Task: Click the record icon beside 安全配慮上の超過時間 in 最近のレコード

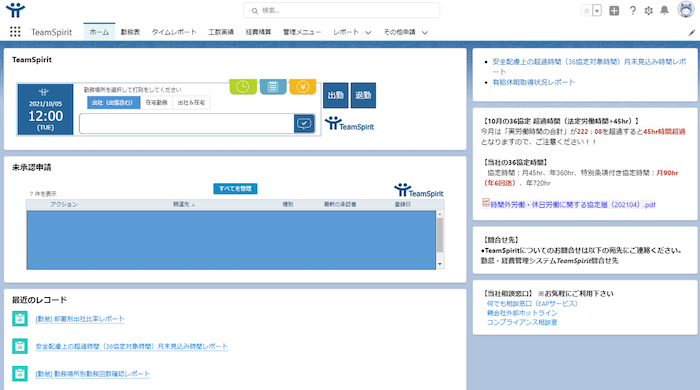Action: tap(20, 346)
